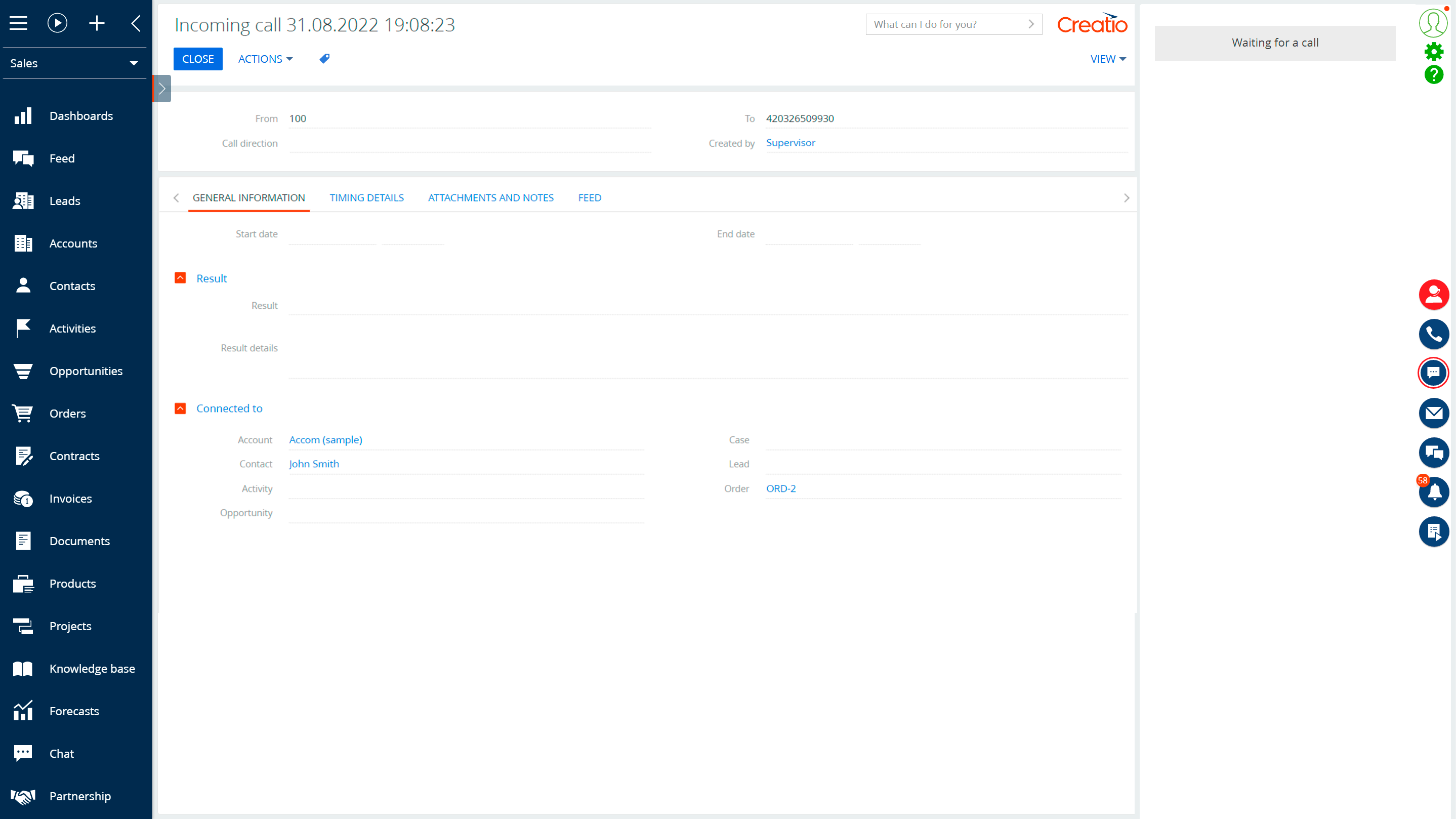
Task: Open the View dropdown
Action: tap(1107, 59)
